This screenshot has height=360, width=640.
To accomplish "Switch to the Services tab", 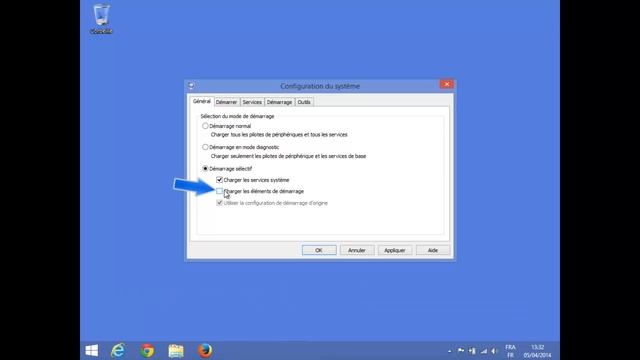I will pos(252,102).
